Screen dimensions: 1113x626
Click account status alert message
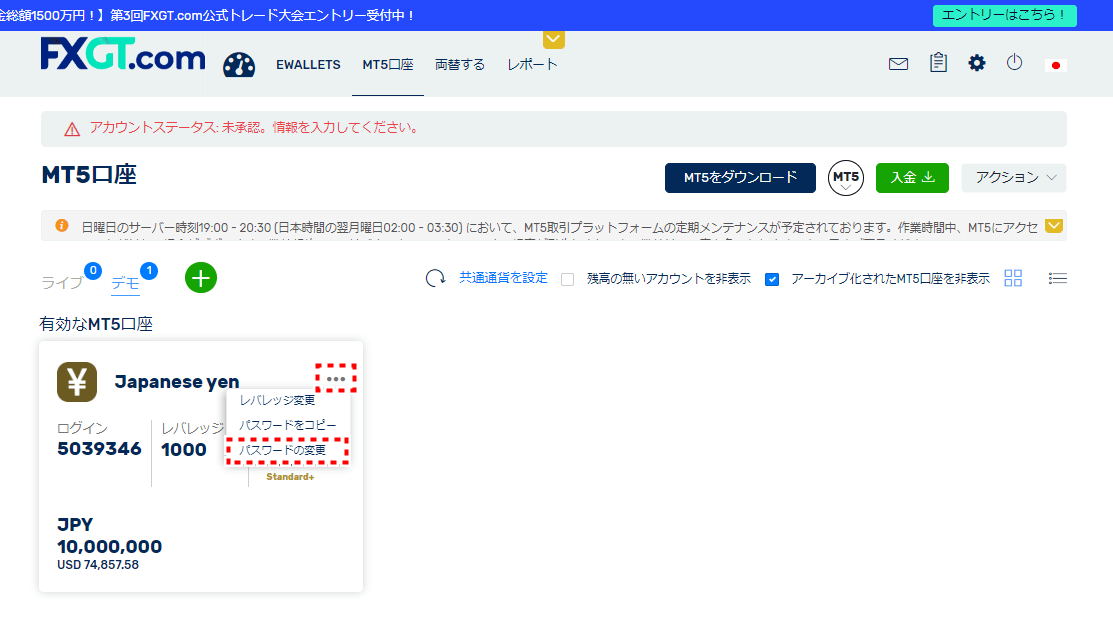tap(253, 128)
